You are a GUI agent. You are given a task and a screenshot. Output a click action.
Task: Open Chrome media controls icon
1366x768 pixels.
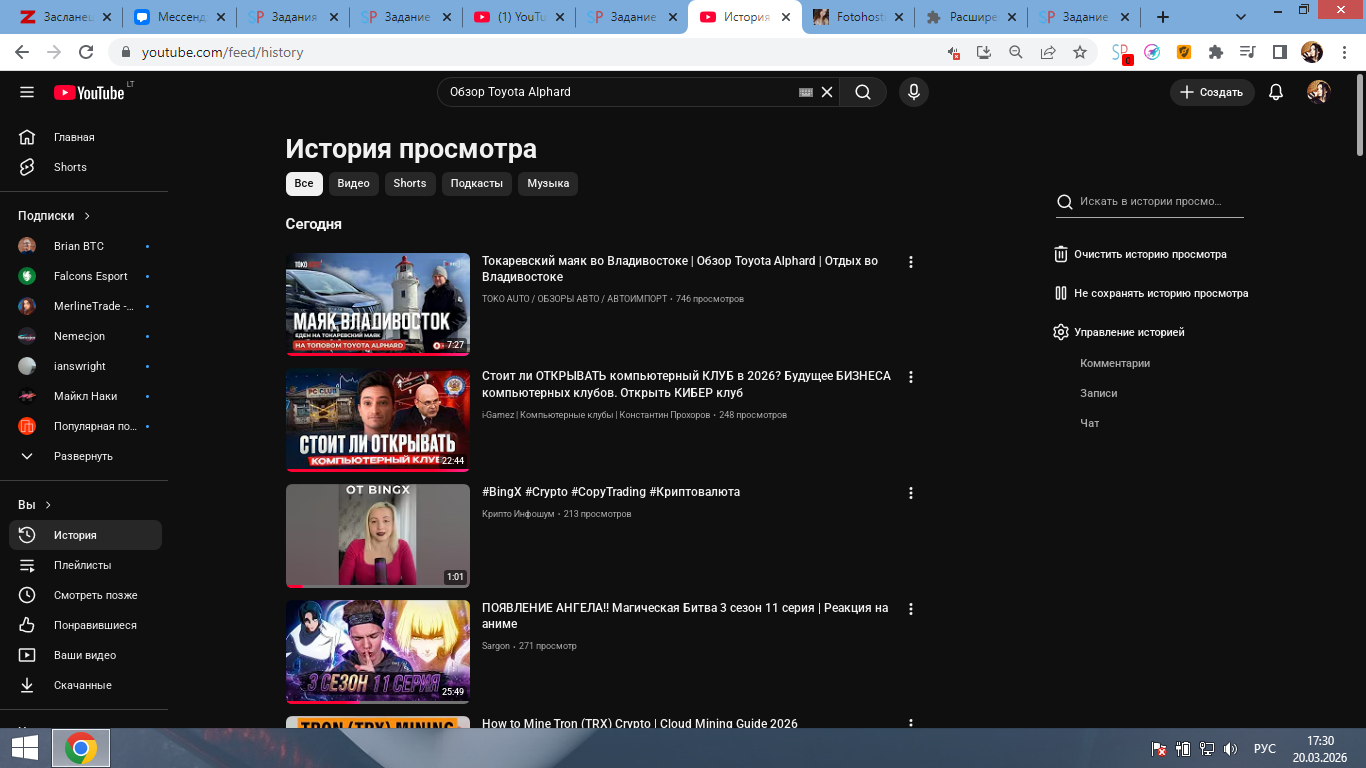click(1247, 52)
